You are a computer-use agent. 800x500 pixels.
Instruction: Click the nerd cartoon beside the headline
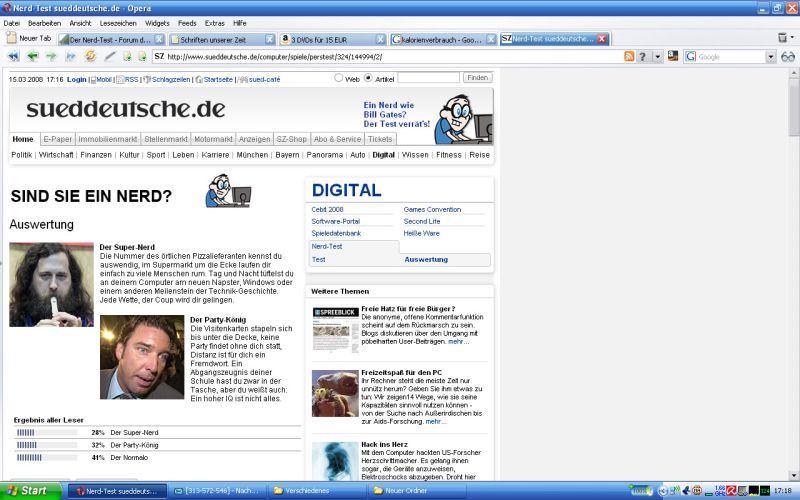228,191
